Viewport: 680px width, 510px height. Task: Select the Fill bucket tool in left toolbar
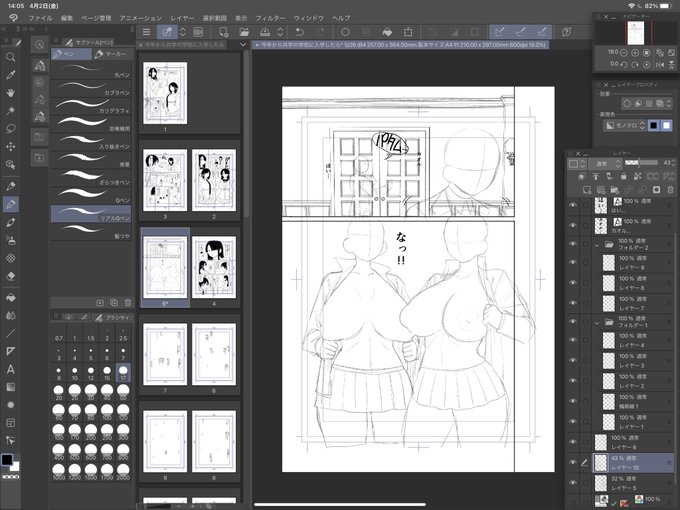tap(11, 298)
